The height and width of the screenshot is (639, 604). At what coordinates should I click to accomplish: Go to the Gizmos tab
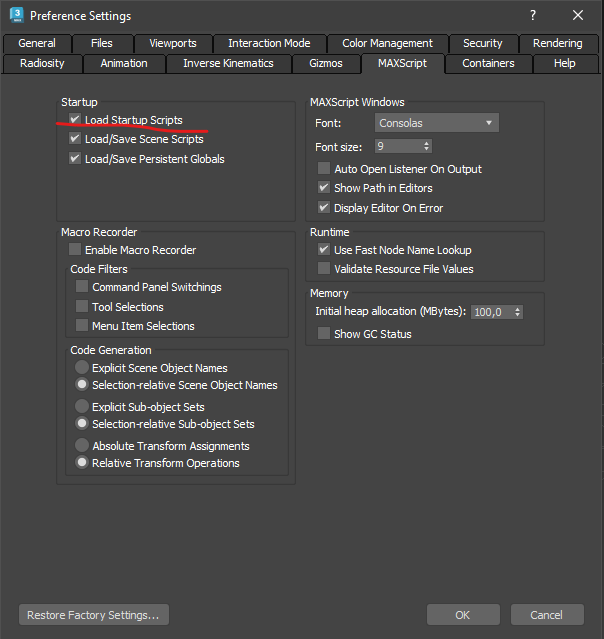coord(326,64)
